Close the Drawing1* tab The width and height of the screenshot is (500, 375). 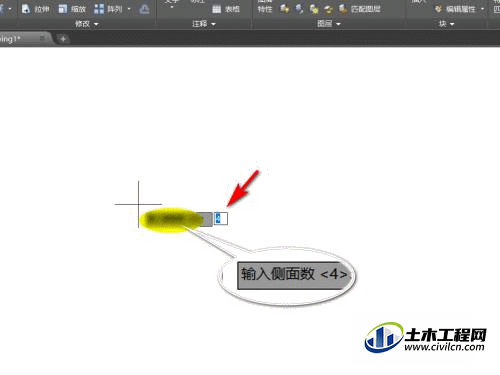click(x=42, y=39)
